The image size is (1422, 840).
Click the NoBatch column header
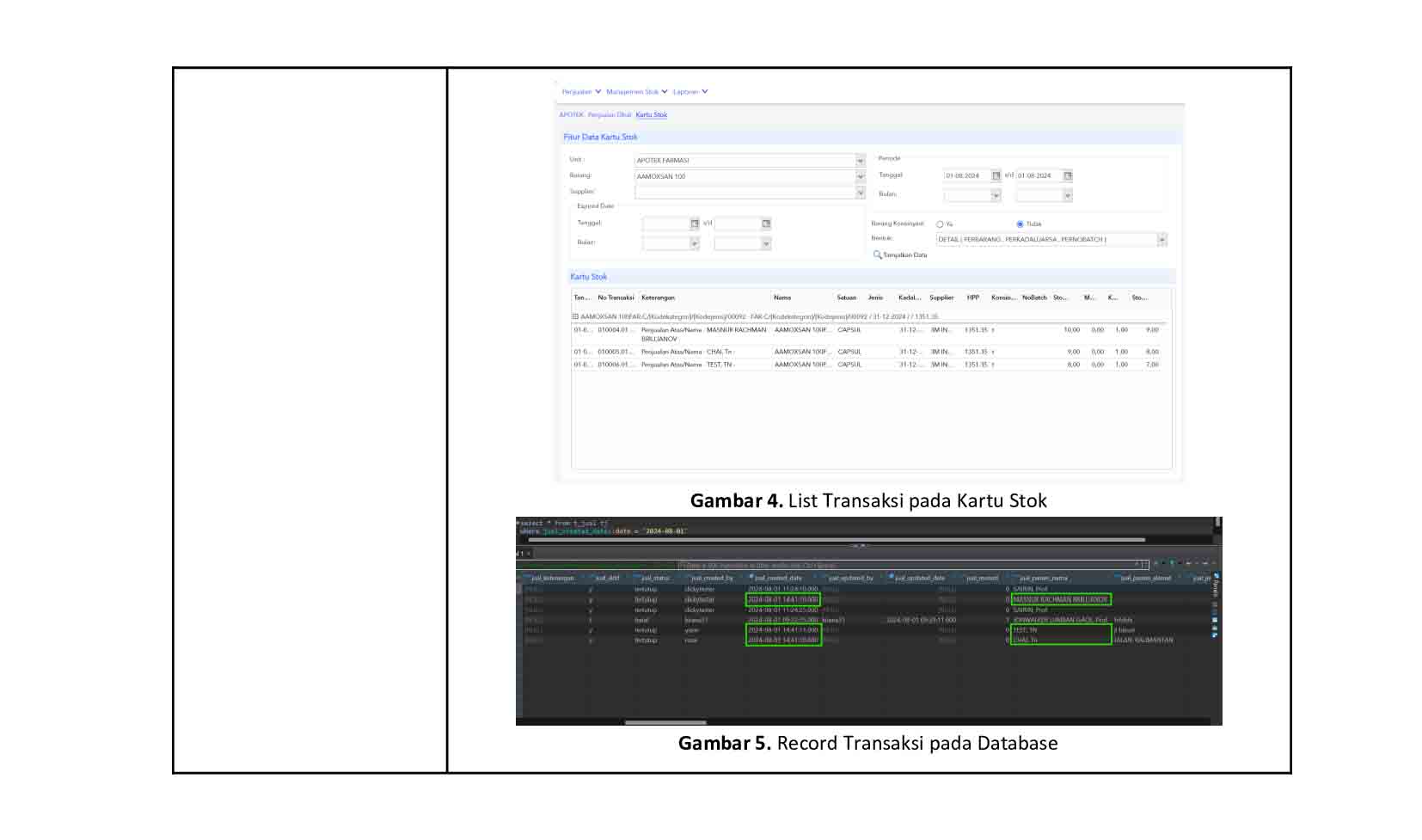[x=1034, y=297]
